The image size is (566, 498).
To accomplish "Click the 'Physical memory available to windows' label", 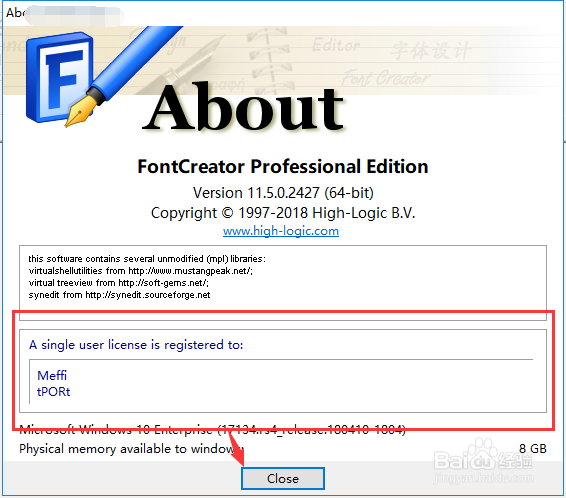I will 131,449.
